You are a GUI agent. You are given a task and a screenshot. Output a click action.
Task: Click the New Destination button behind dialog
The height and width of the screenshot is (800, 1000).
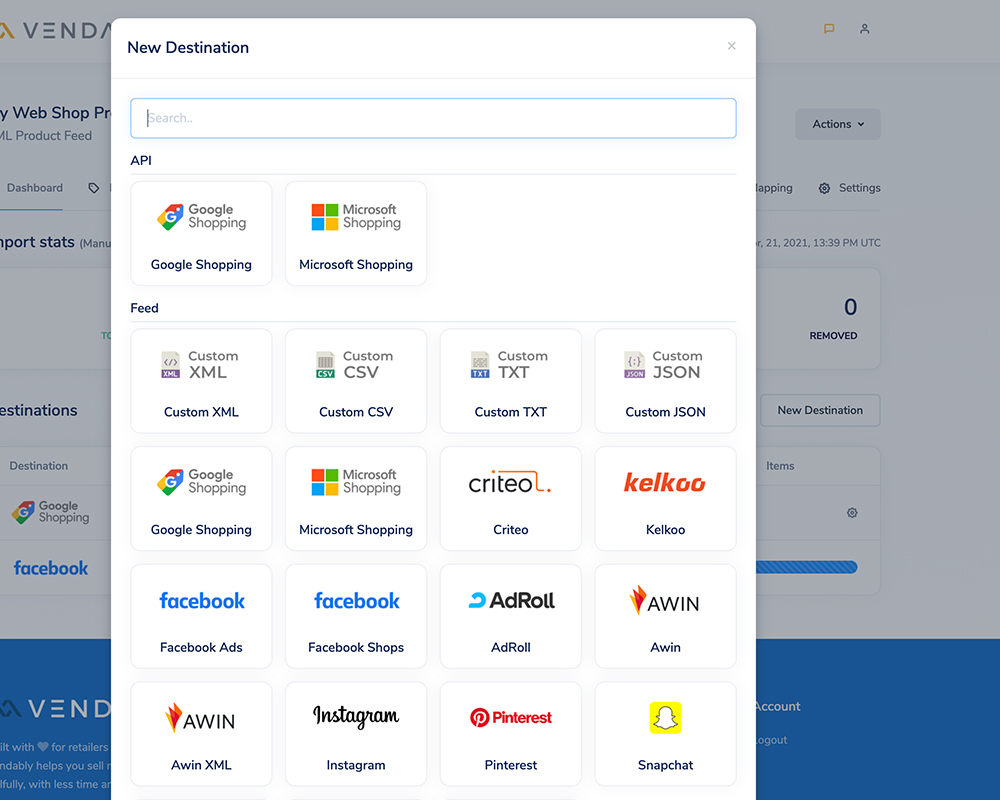tap(820, 410)
